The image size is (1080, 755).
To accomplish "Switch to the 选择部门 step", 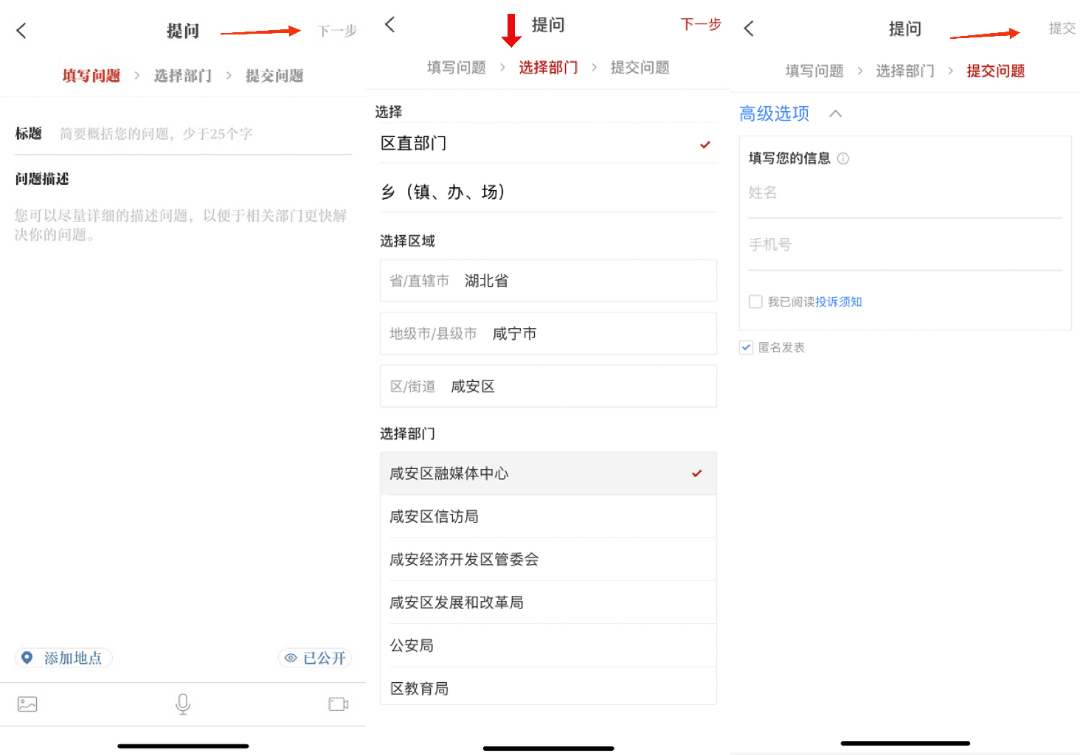I will (547, 67).
